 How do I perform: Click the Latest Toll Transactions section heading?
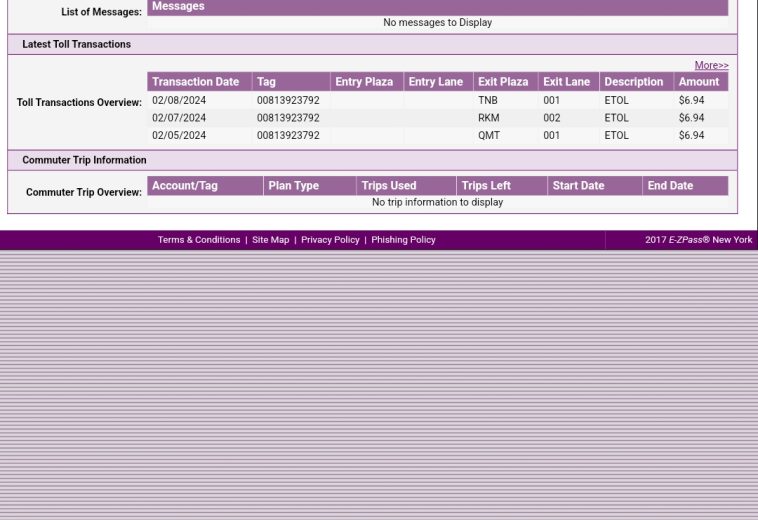76,44
